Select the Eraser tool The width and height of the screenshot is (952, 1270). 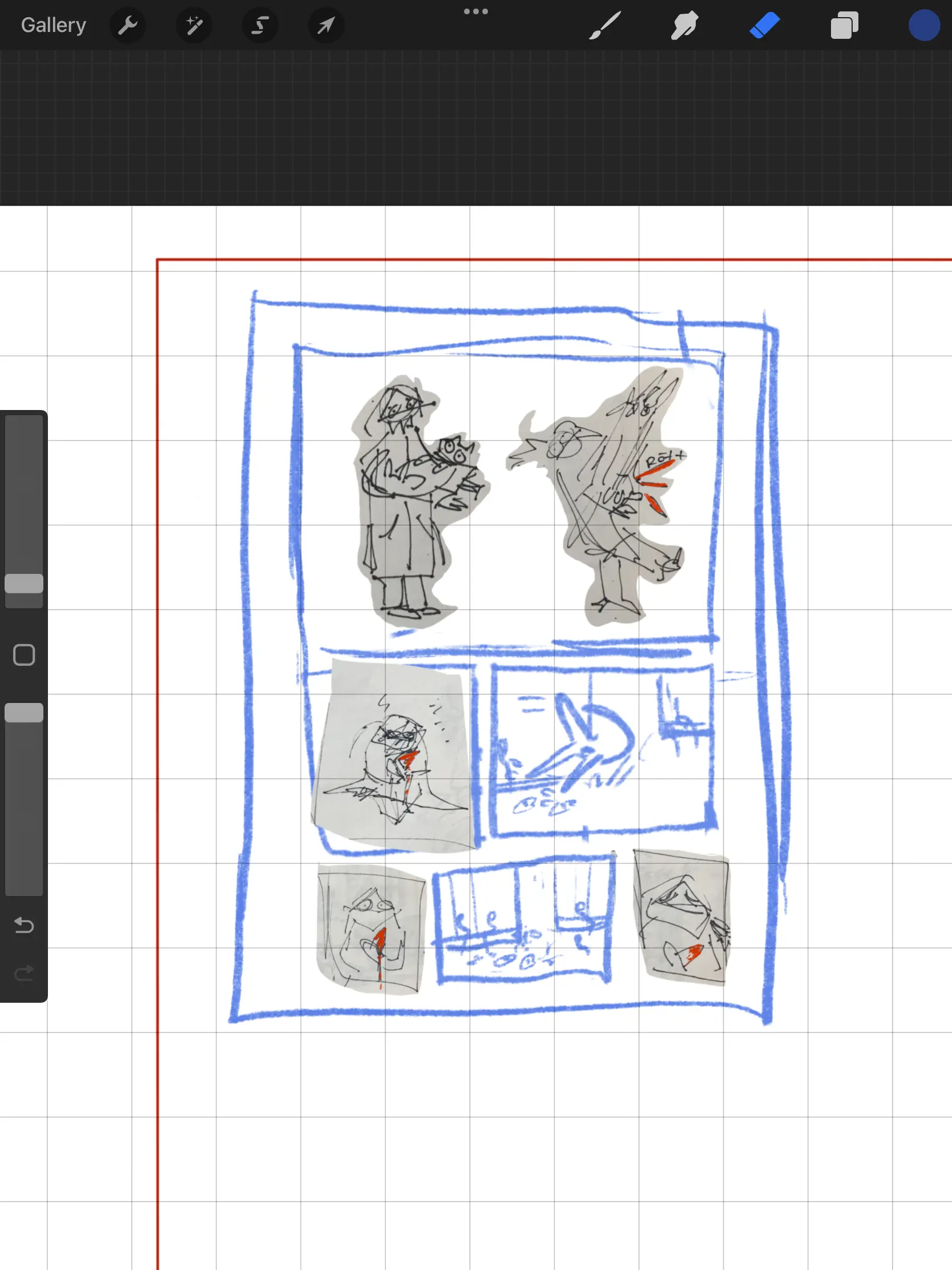coord(764,25)
